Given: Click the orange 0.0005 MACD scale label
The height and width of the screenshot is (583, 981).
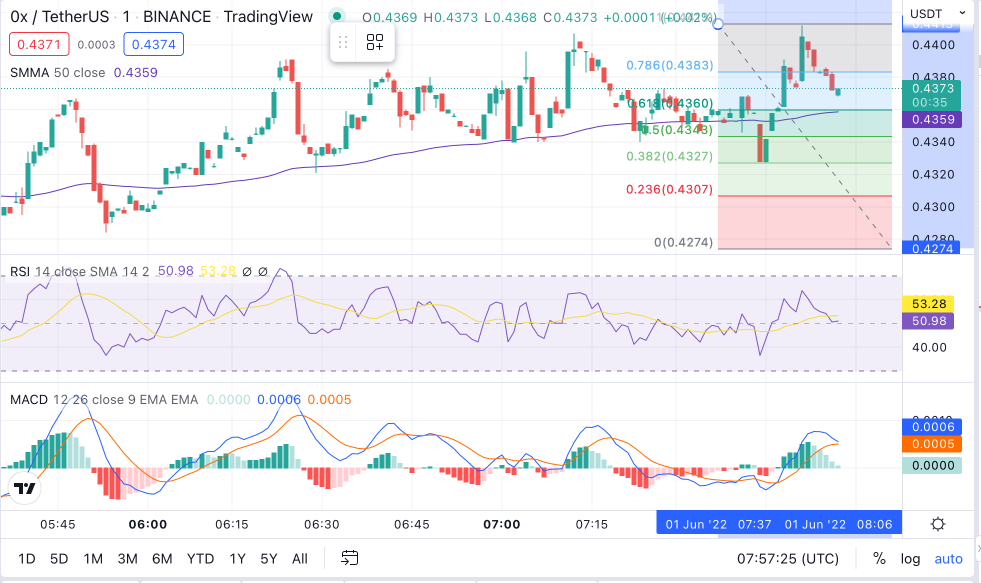Looking at the screenshot, I should point(932,444).
